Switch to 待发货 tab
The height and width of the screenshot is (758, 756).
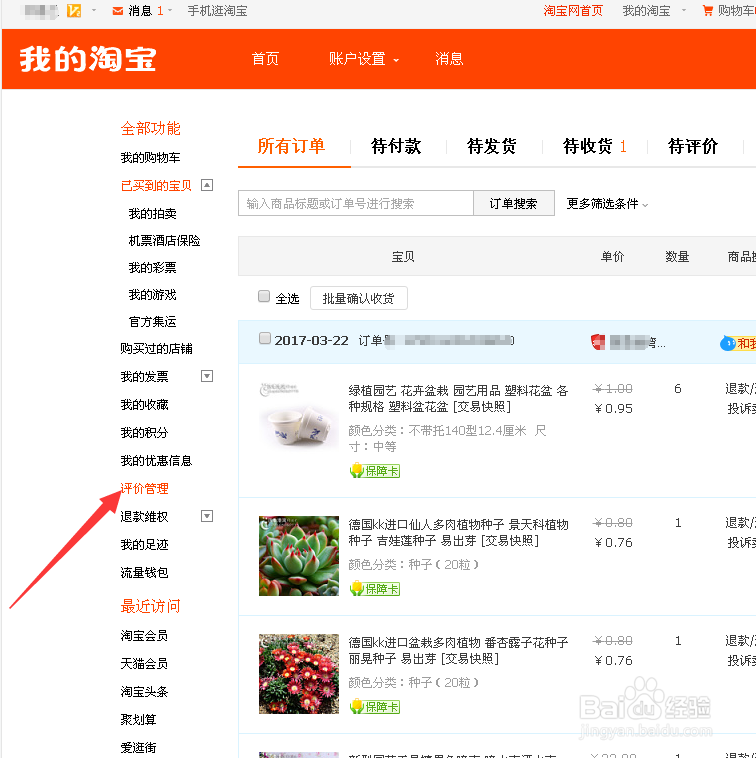click(x=492, y=146)
